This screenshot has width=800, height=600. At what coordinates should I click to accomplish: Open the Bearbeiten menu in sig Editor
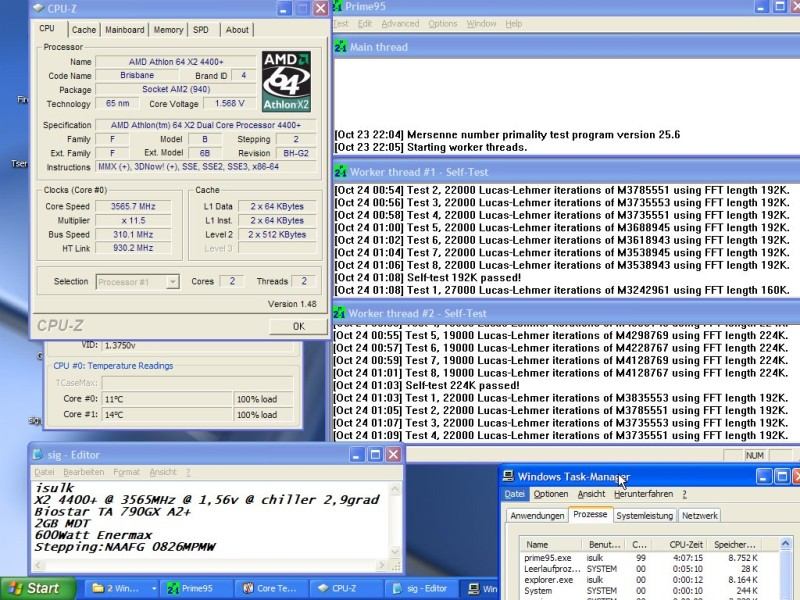coord(84,472)
